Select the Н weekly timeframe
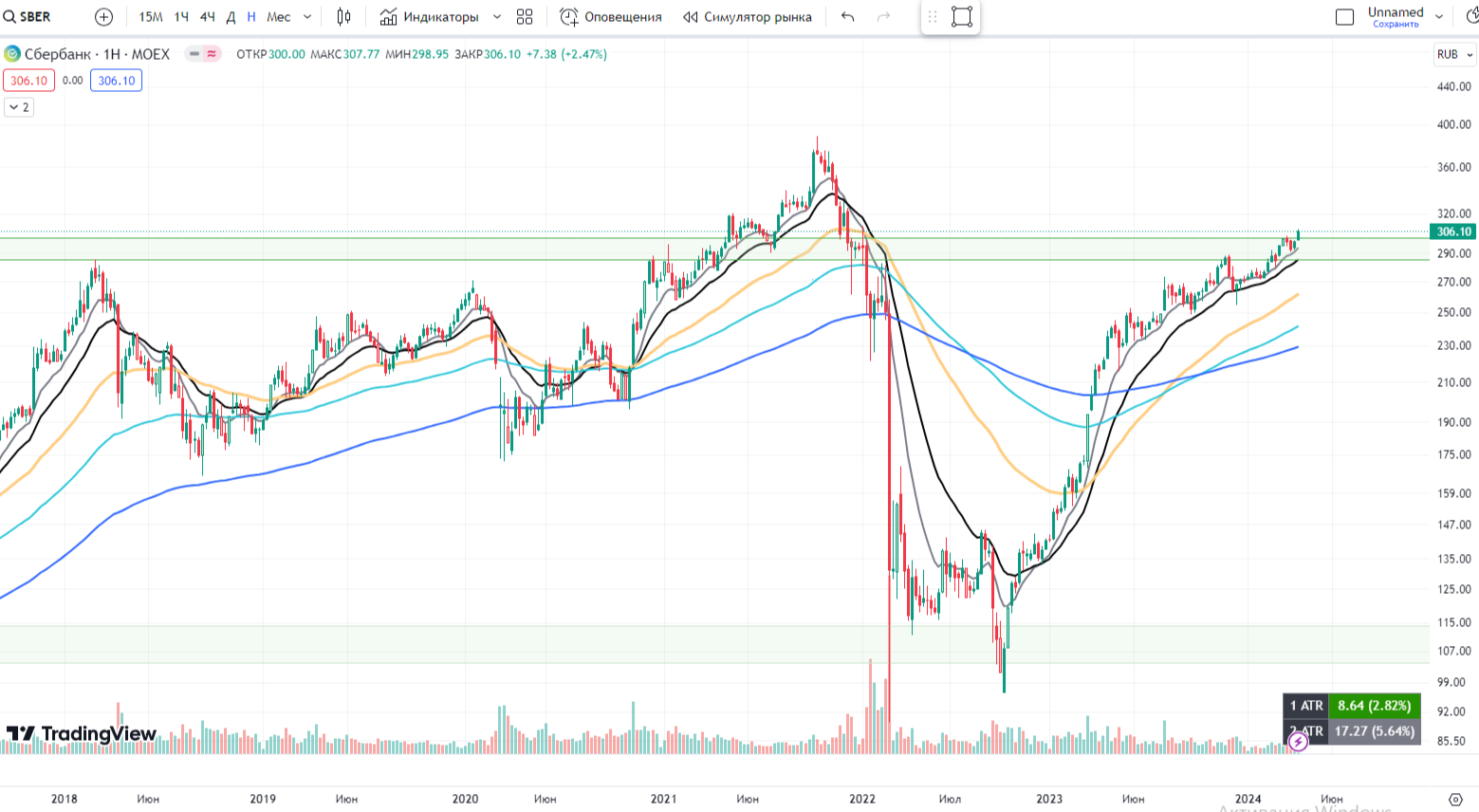Image resolution: width=1479 pixels, height=812 pixels. point(251,17)
